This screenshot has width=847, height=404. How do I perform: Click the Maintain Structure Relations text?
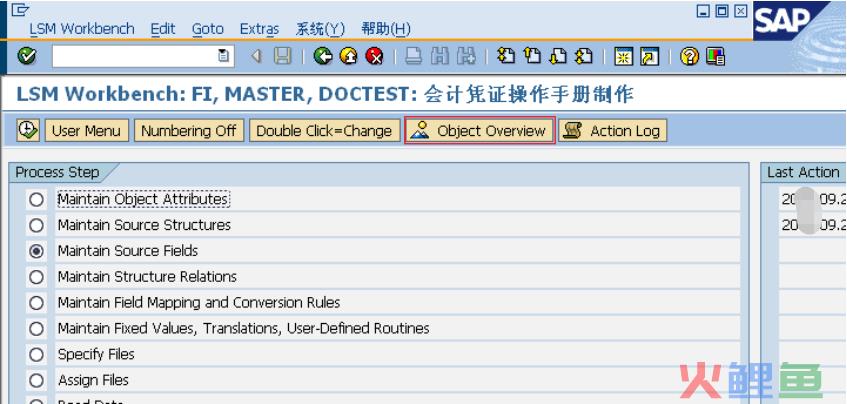point(147,277)
